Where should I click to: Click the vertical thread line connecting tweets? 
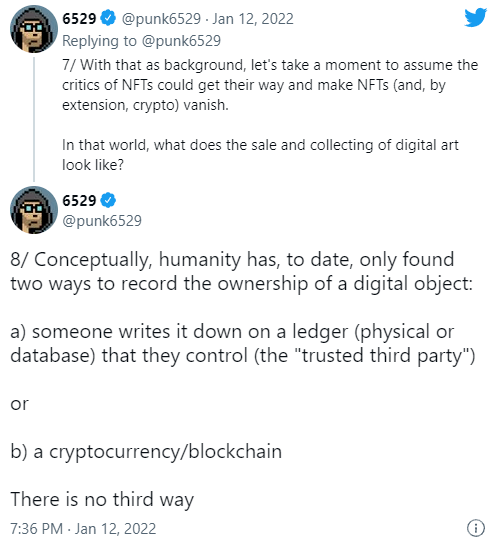[34, 119]
